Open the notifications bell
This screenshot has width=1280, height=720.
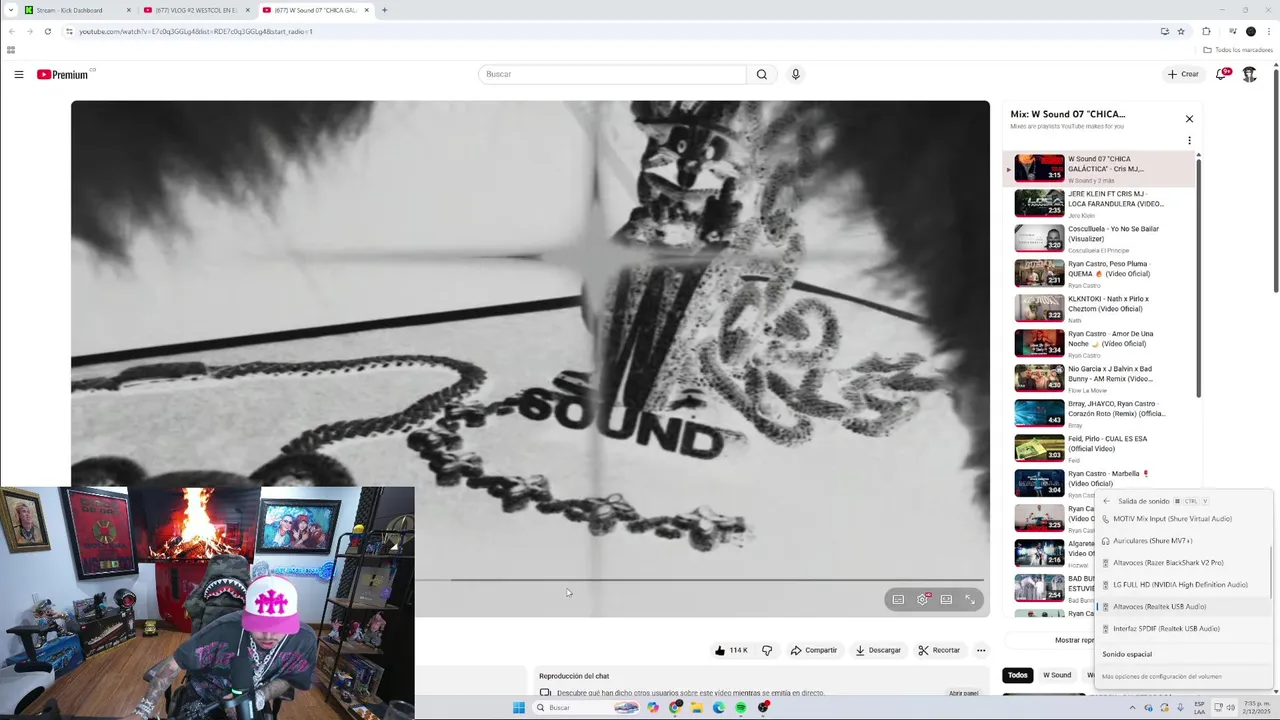[1221, 74]
